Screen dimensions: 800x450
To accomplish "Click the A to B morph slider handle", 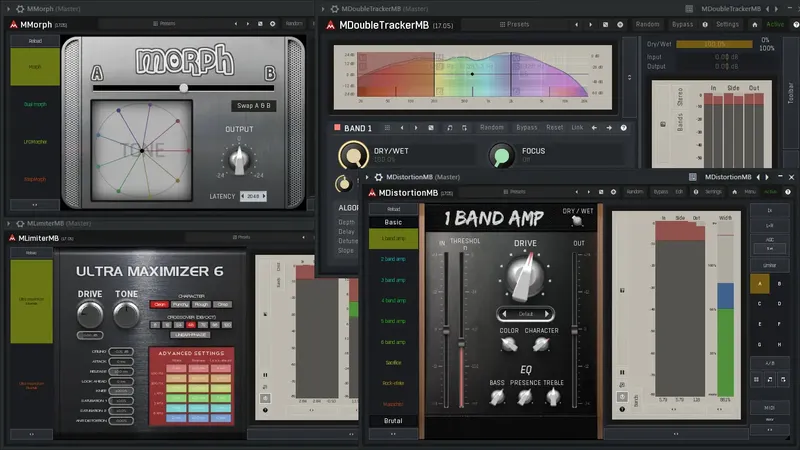I will 184,88.
